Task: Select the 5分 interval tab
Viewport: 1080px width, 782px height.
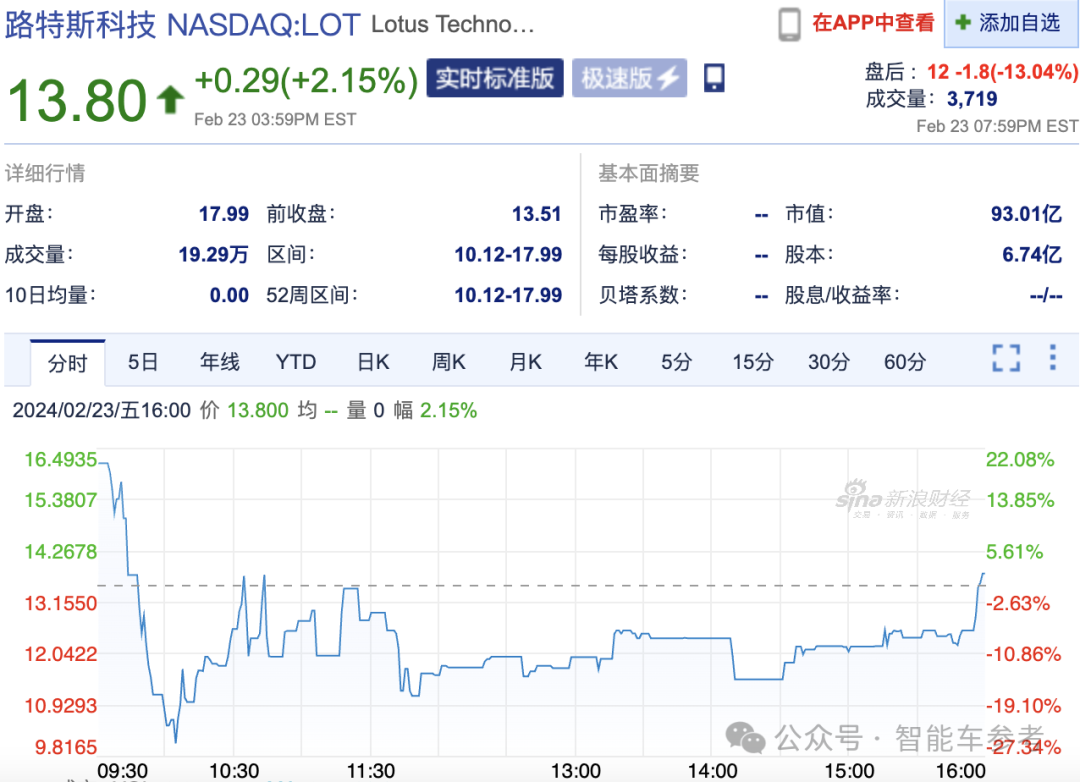Action: point(676,362)
